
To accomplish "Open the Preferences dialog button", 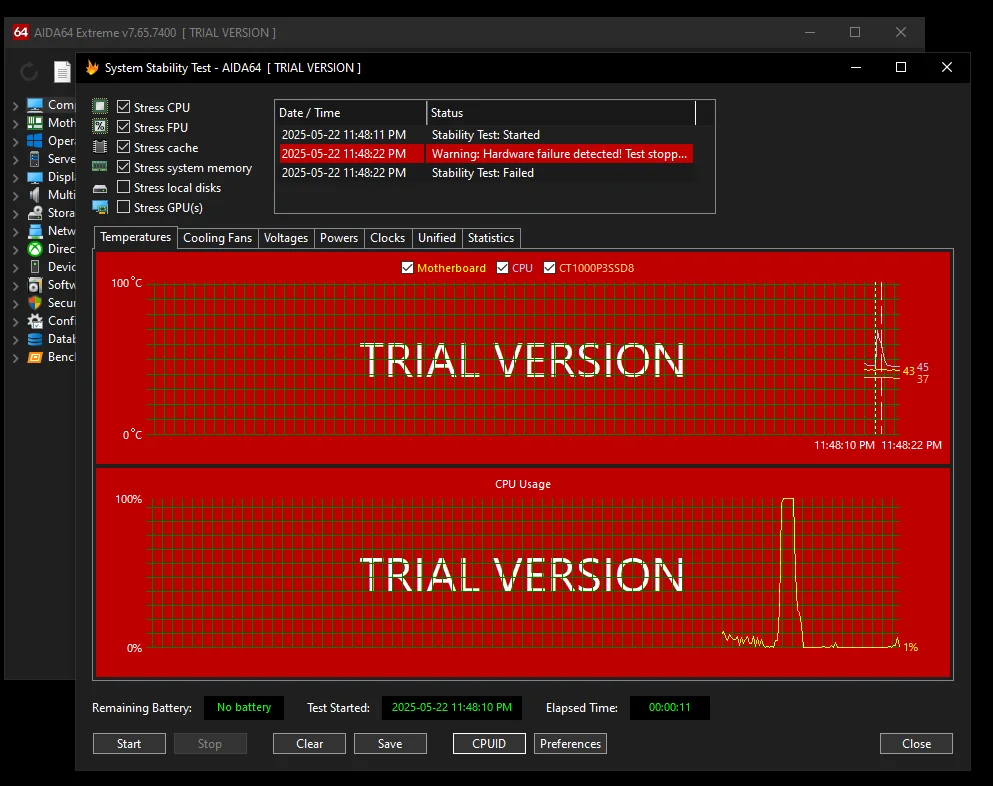I will [x=570, y=744].
